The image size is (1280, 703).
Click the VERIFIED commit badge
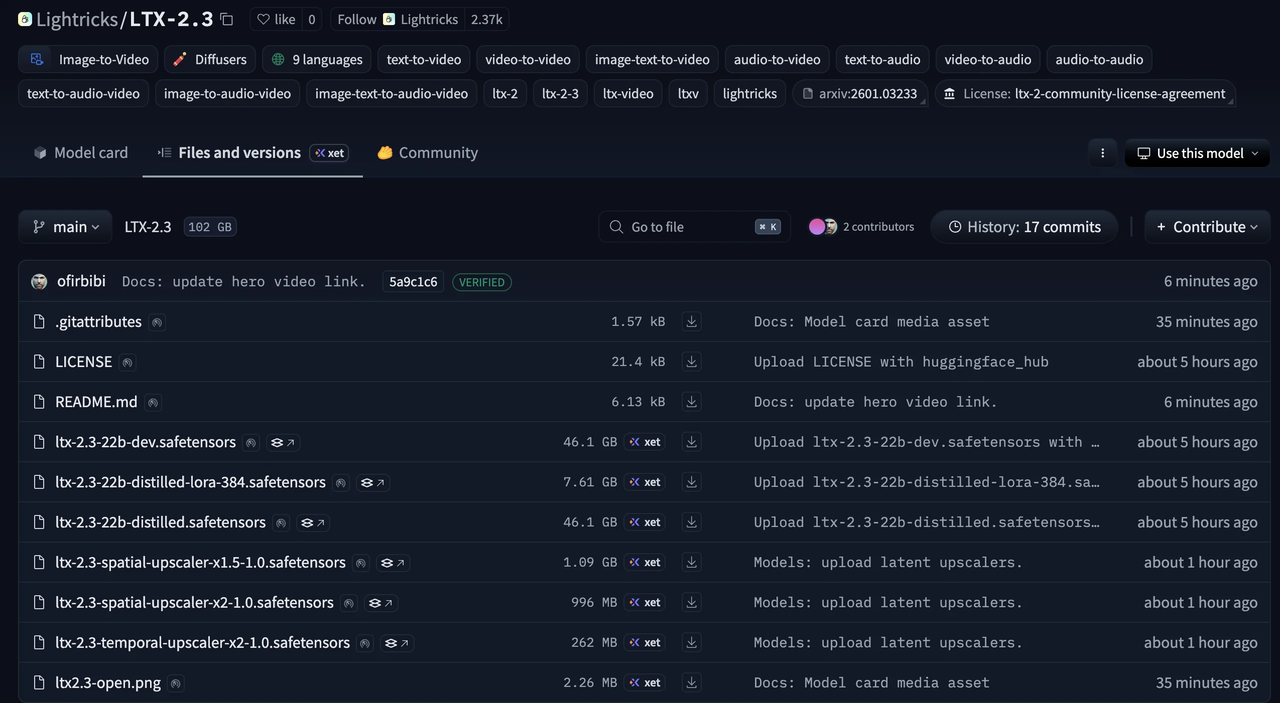(482, 282)
